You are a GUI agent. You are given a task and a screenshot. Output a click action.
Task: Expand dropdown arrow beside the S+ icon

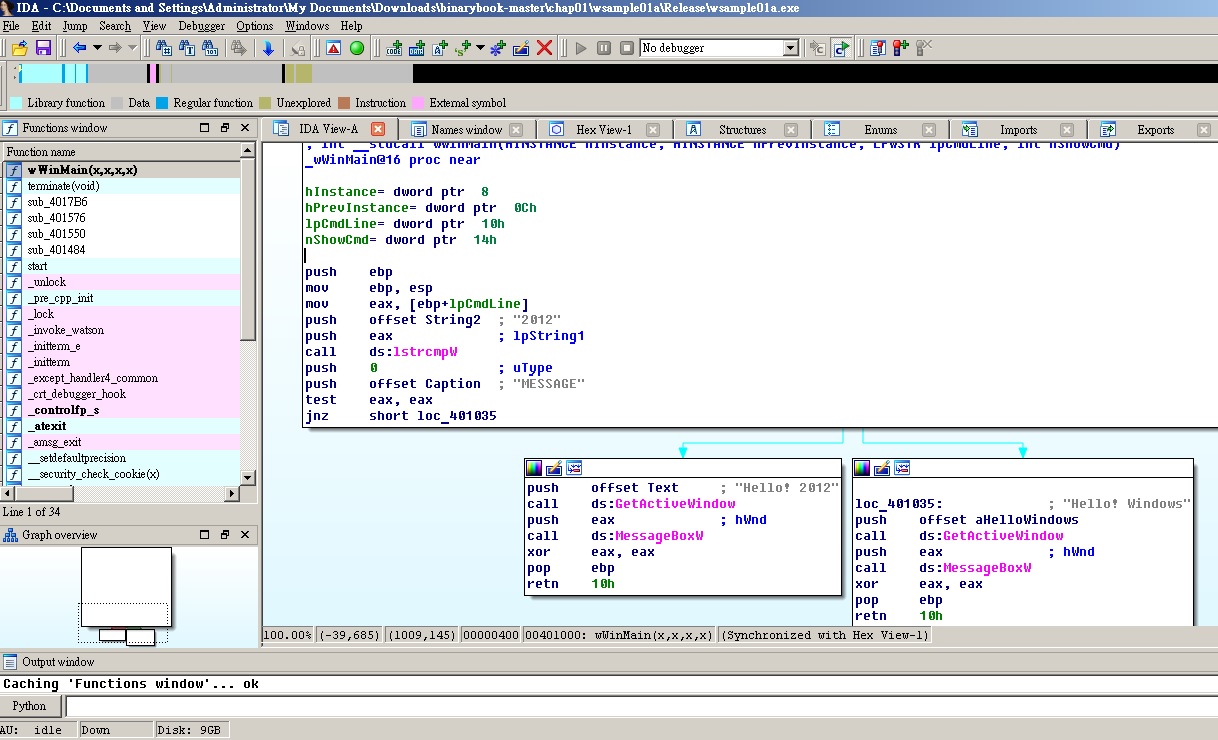click(480, 48)
